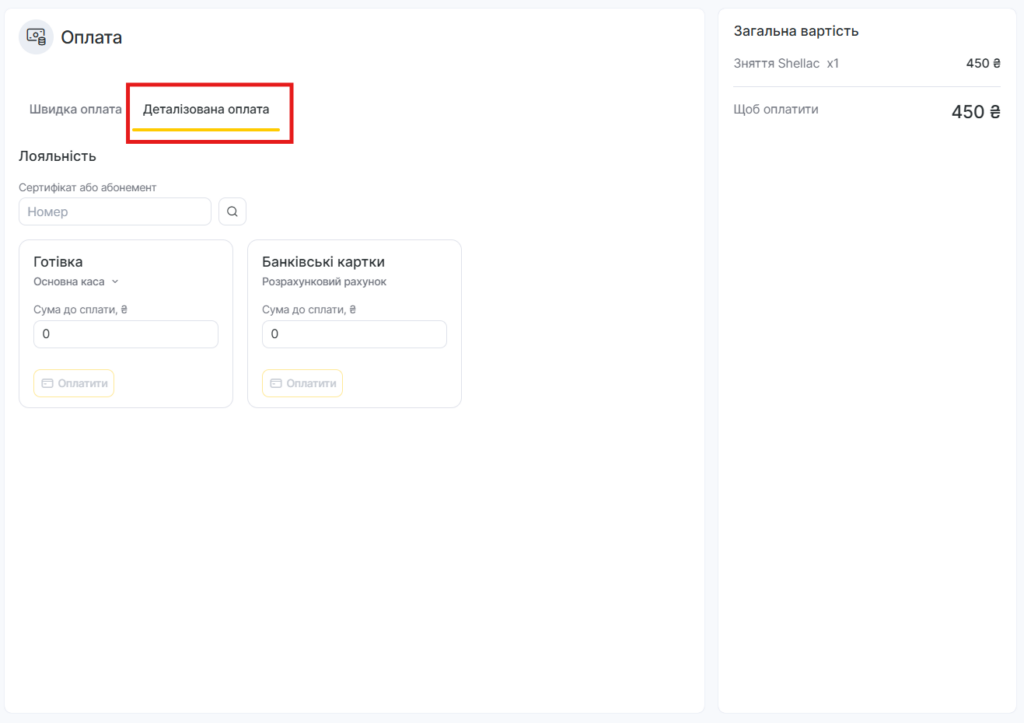Select the Зняття Shellac x1 line item
Screen dimensions: 1024x723
point(786,63)
